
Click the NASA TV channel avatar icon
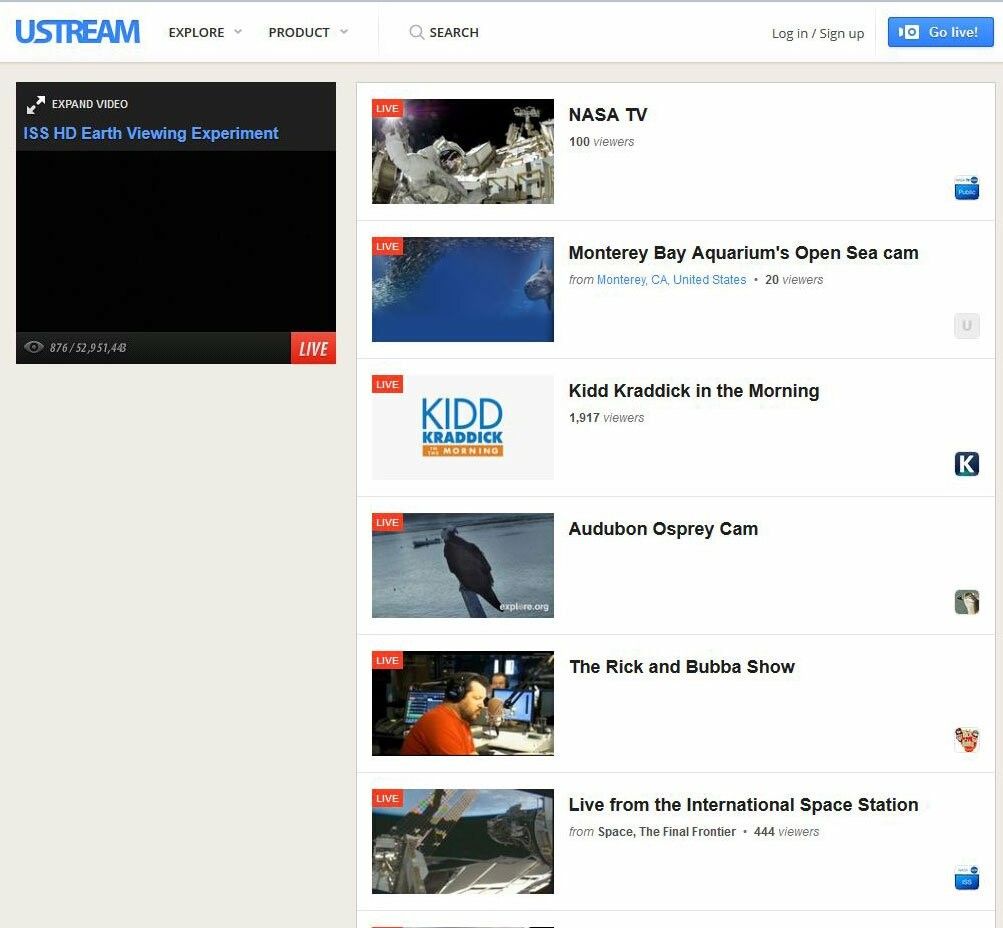pos(966,187)
